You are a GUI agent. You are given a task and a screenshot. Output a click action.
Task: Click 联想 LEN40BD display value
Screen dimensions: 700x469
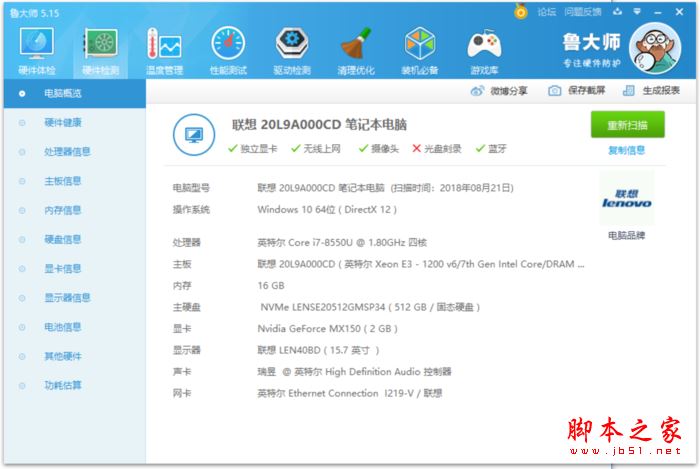(x=318, y=350)
